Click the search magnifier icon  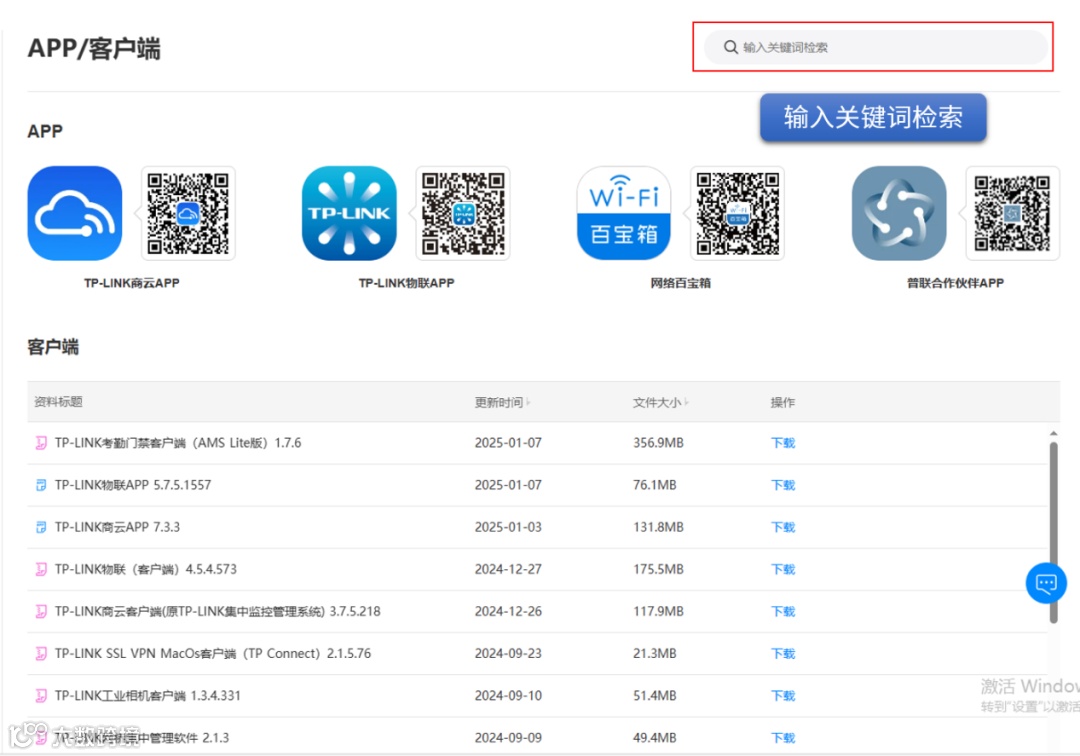coord(730,47)
